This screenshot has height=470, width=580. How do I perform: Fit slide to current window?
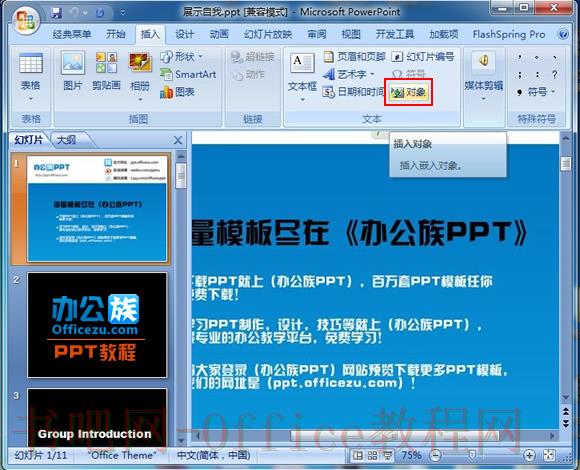click(x=549, y=455)
